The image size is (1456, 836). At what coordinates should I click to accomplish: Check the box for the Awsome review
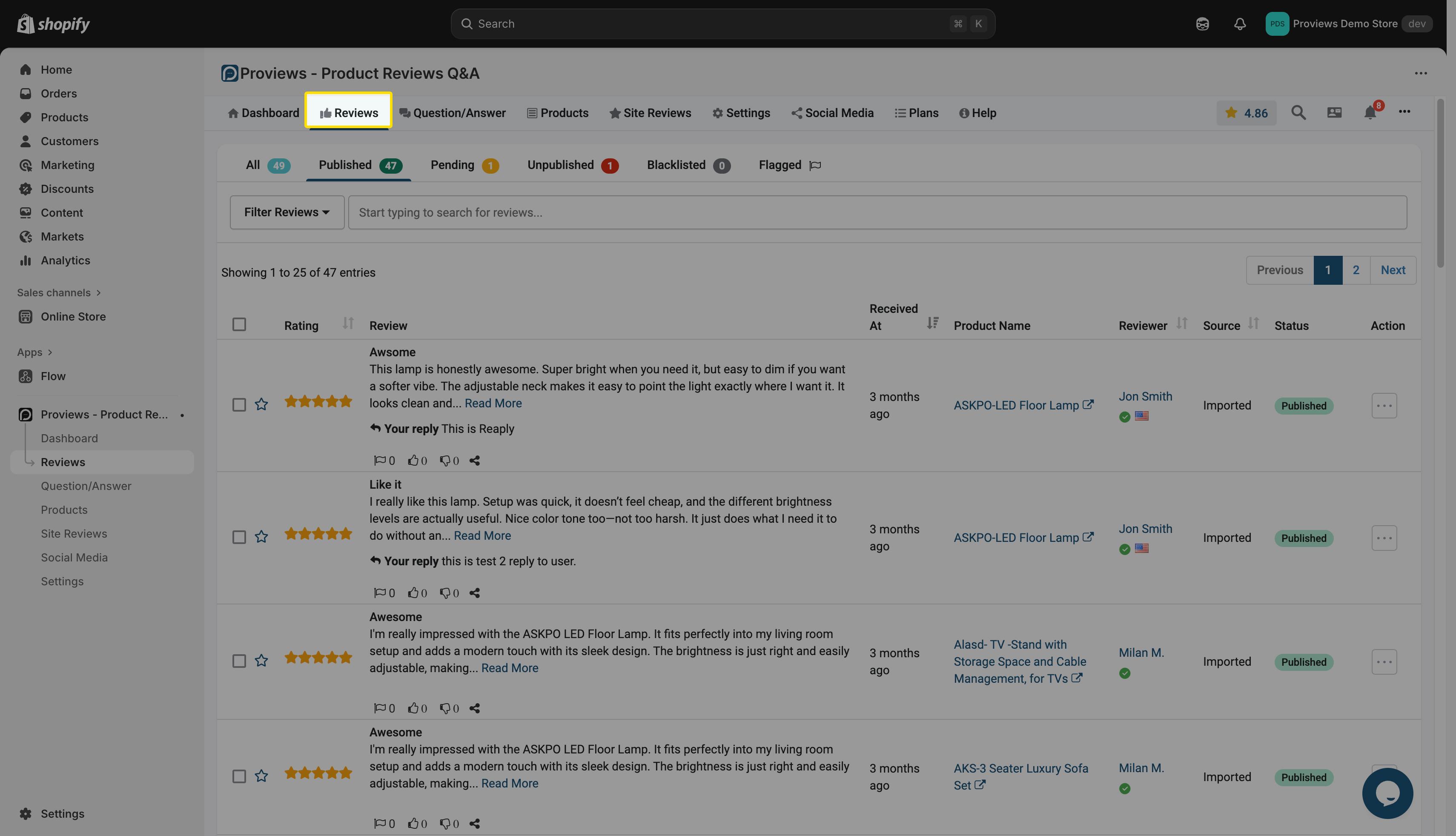239,405
